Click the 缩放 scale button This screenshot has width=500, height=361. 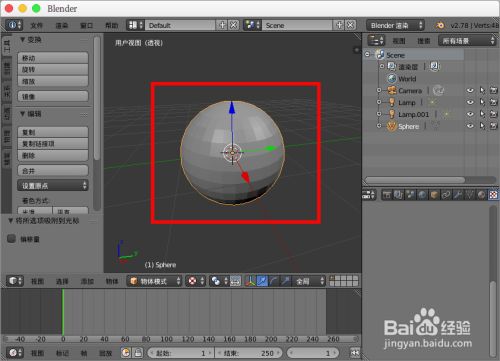click(53, 81)
